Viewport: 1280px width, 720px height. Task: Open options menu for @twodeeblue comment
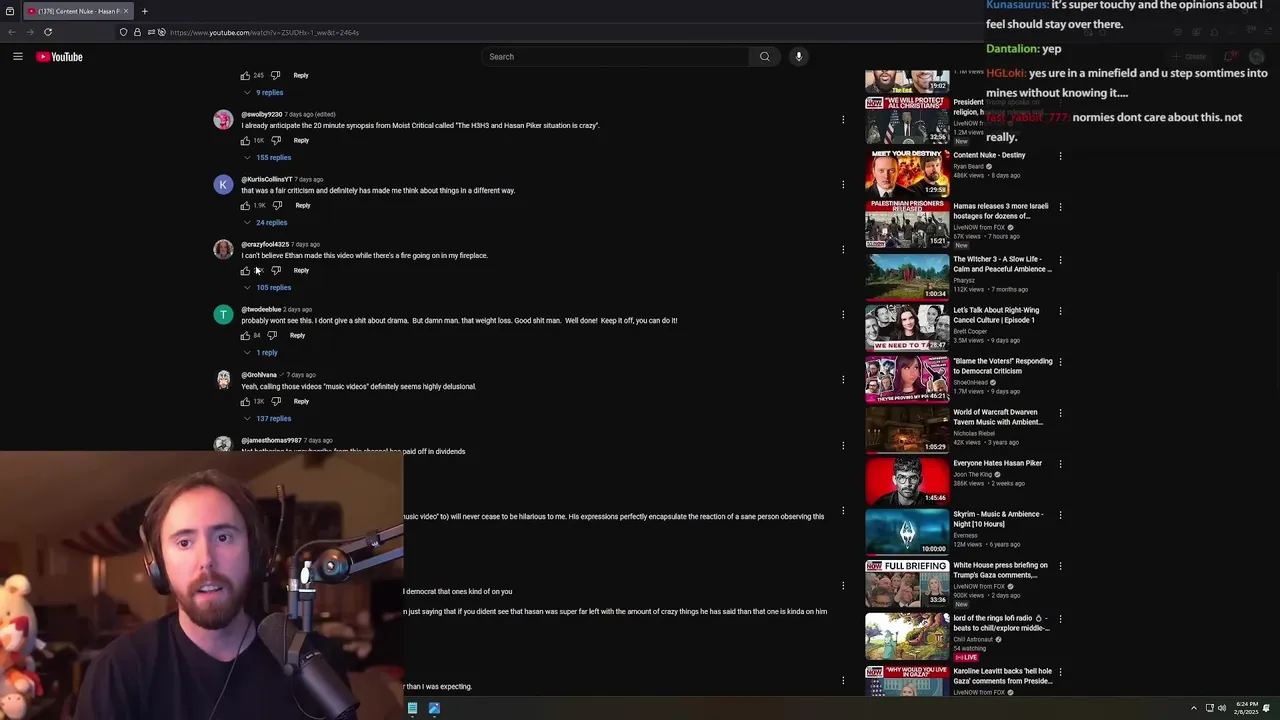843,315
